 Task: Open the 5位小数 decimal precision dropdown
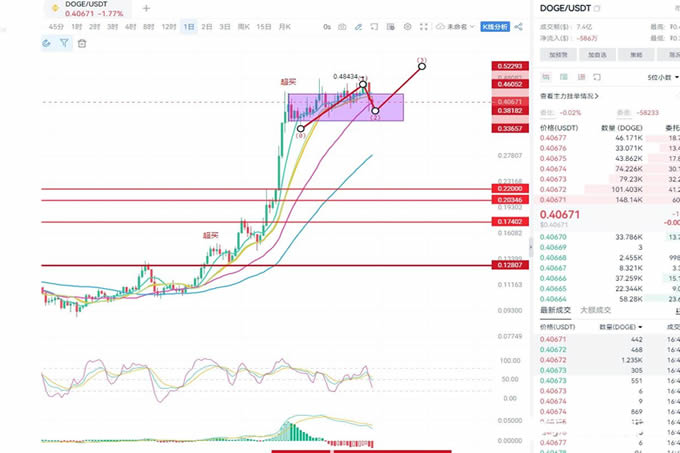tap(662, 77)
